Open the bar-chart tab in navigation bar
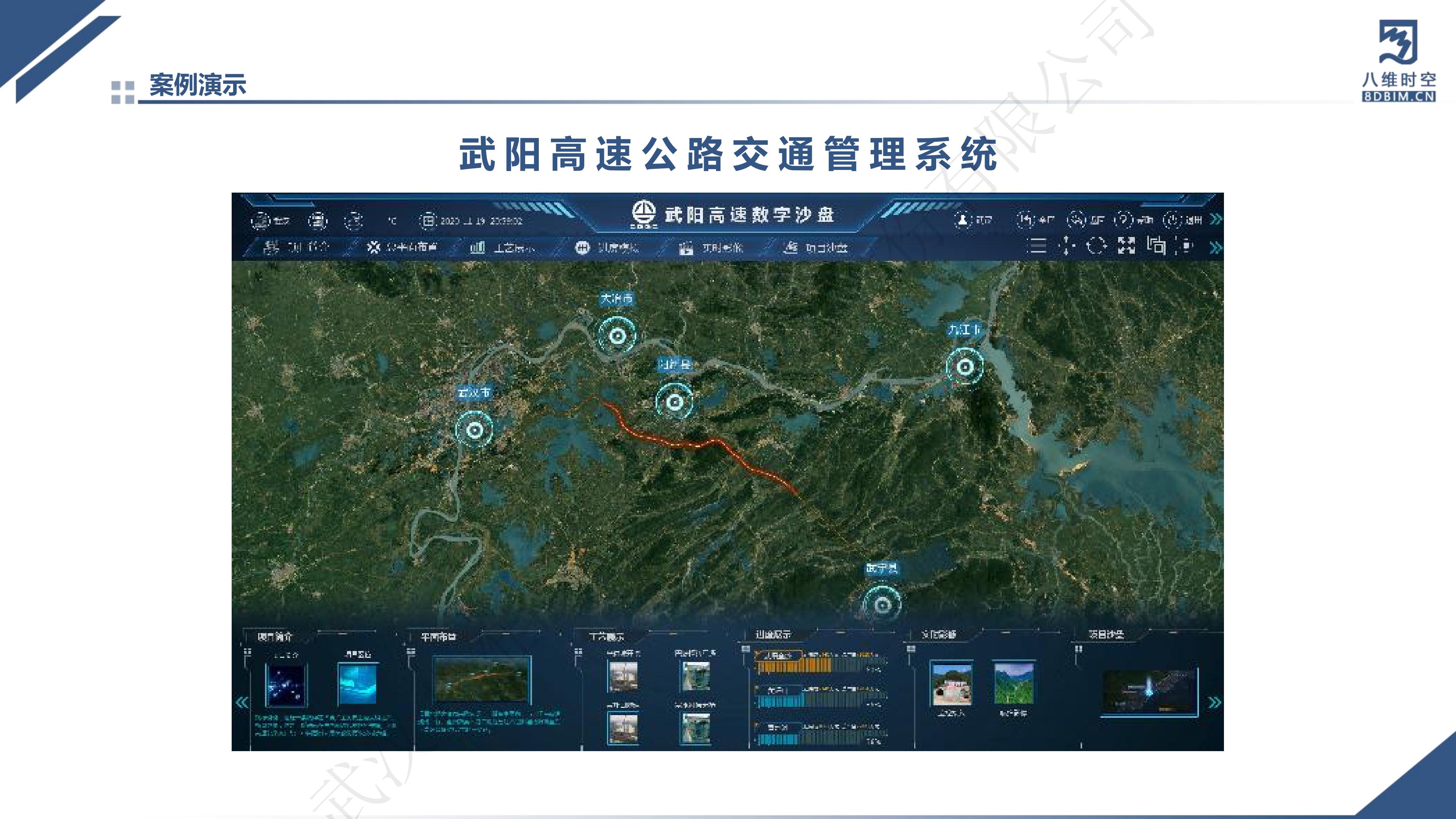Image resolution: width=1456 pixels, height=819 pixels. (478, 248)
